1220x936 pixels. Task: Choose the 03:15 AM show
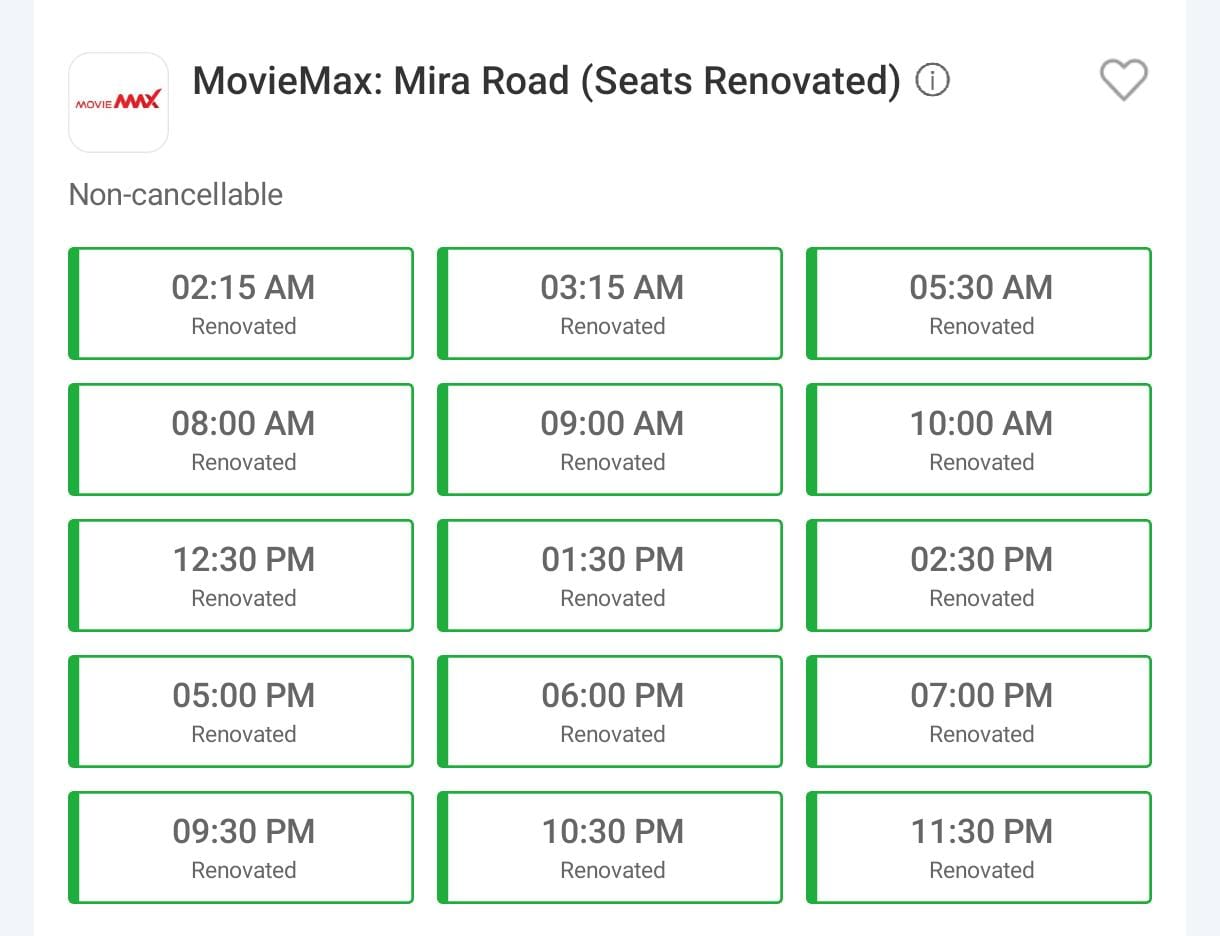611,303
